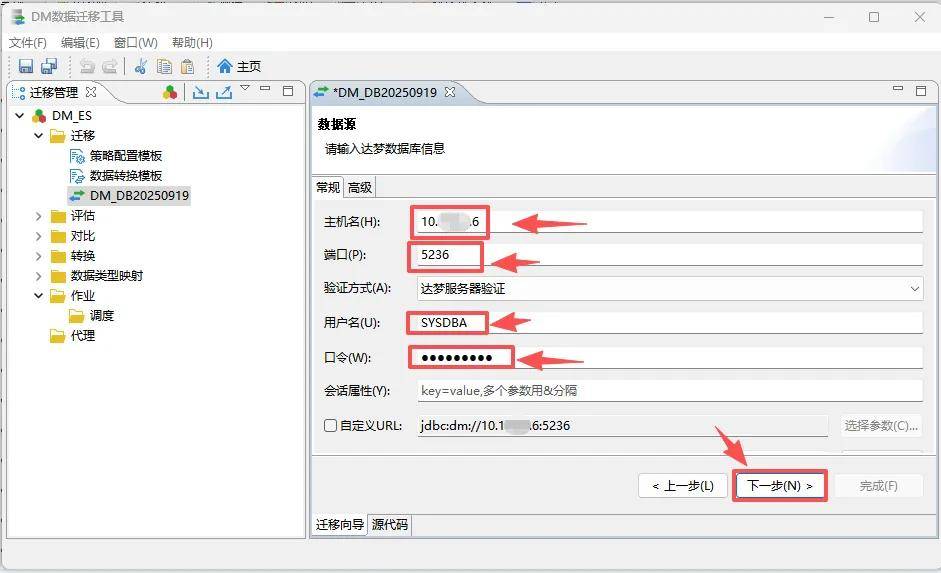The width and height of the screenshot is (941, 573).
Task: Click the Copy icon in toolbar
Action: click(x=164, y=66)
